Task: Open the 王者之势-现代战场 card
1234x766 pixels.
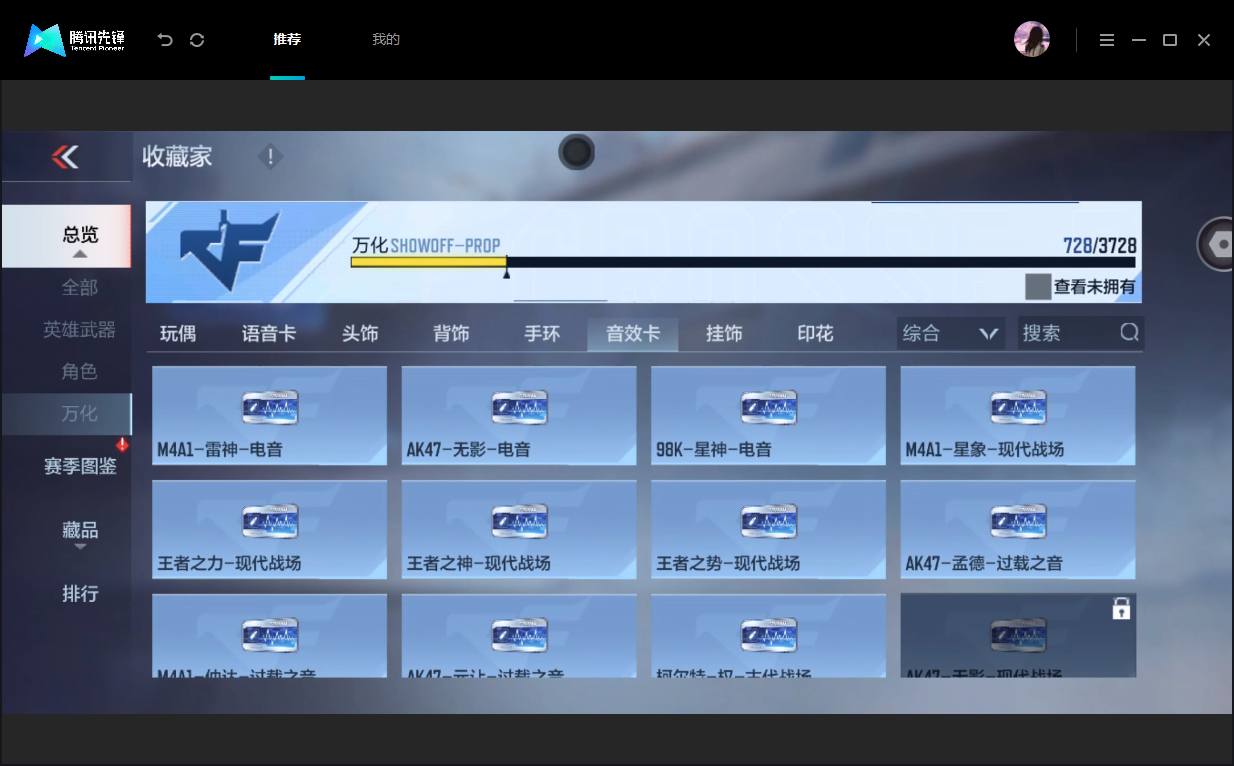Action: (x=768, y=529)
